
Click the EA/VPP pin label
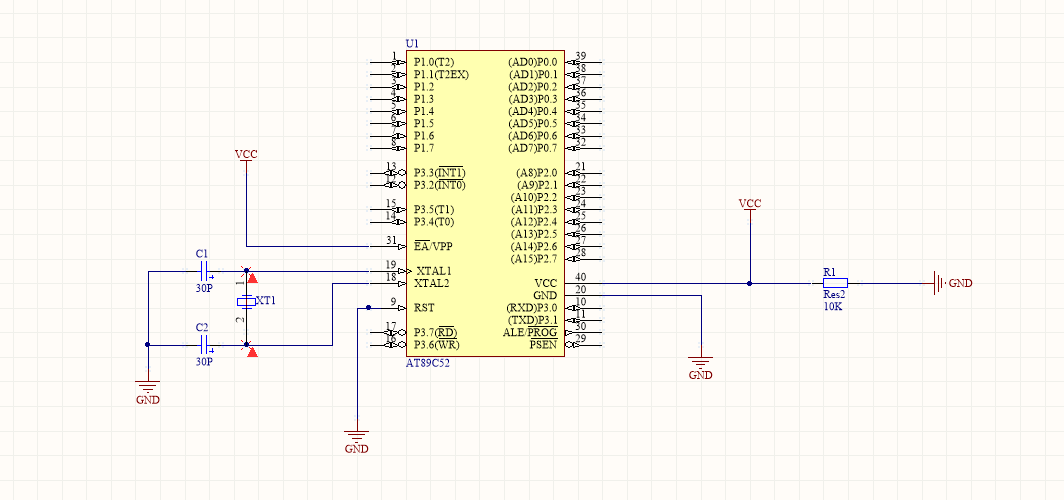tap(433, 246)
